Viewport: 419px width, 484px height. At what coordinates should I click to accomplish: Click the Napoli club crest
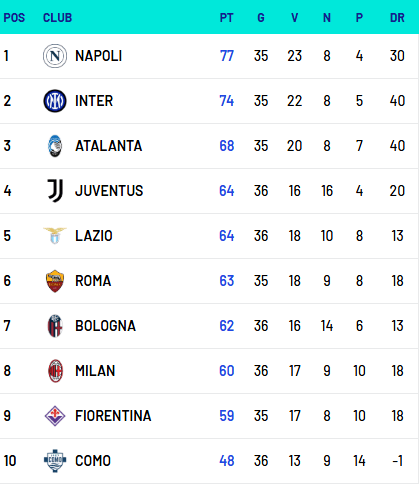pyautogui.click(x=55, y=56)
